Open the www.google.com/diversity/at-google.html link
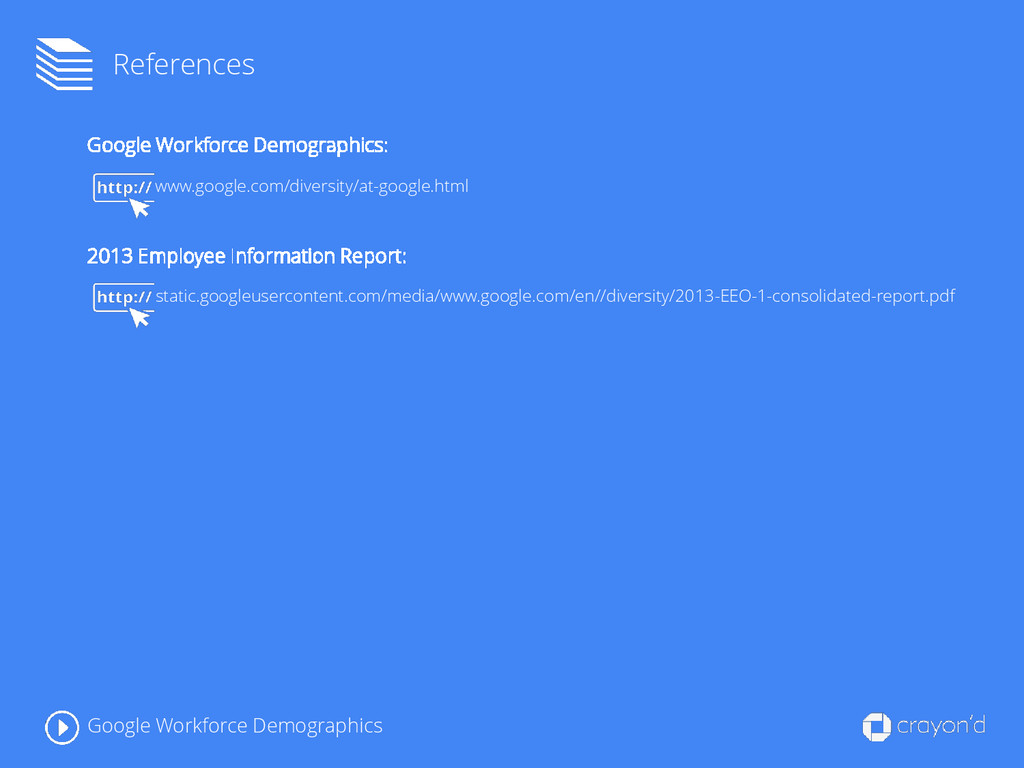1024x768 pixels. point(312,187)
